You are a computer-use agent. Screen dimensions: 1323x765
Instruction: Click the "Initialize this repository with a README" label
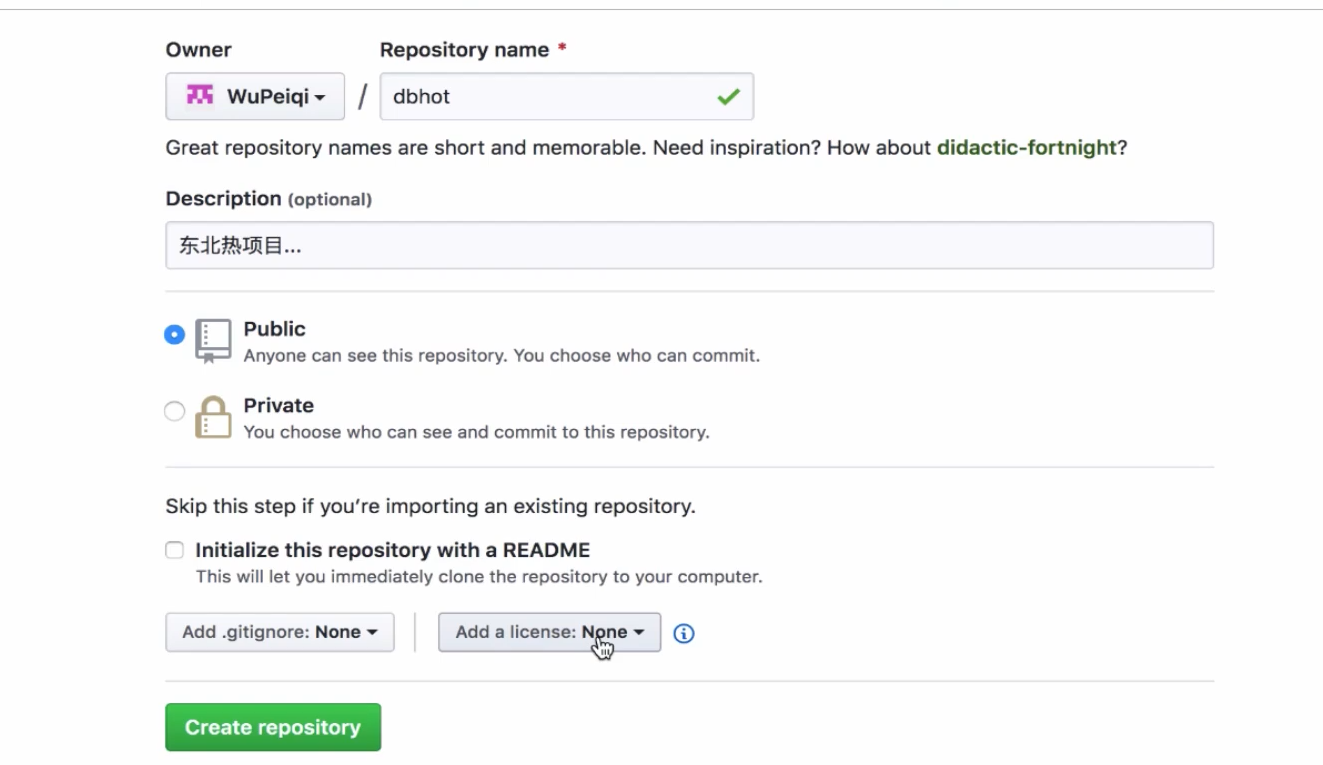(x=393, y=550)
